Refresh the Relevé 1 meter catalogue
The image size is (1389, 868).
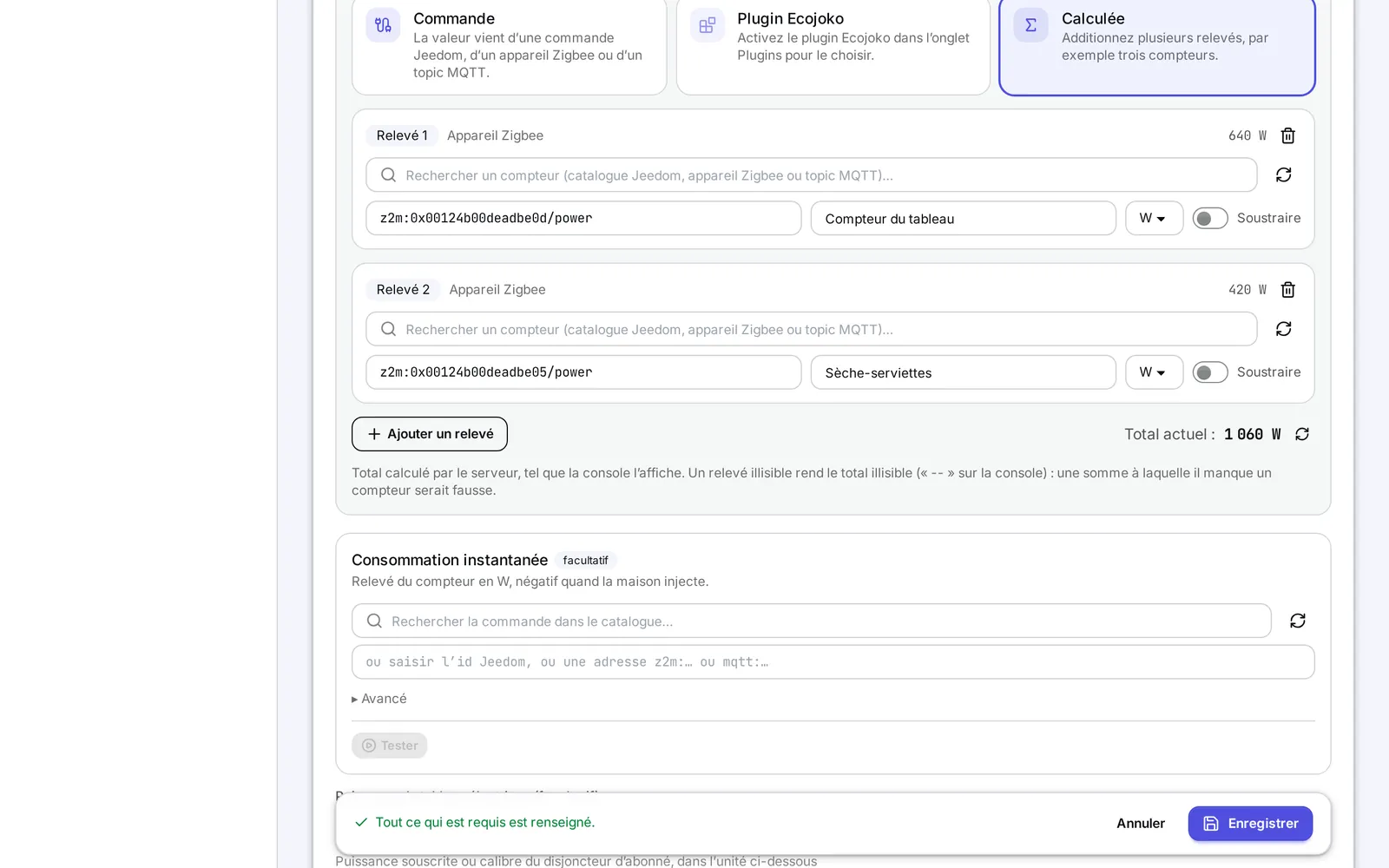[1283, 174]
